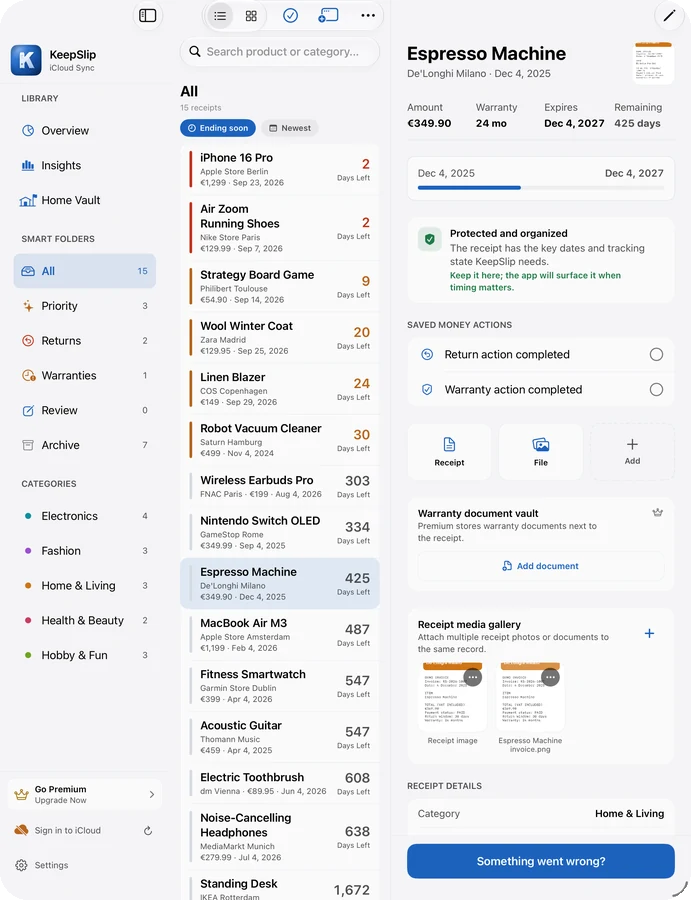Filter by Home & Living category
The width and height of the screenshot is (691, 900).
point(84,585)
